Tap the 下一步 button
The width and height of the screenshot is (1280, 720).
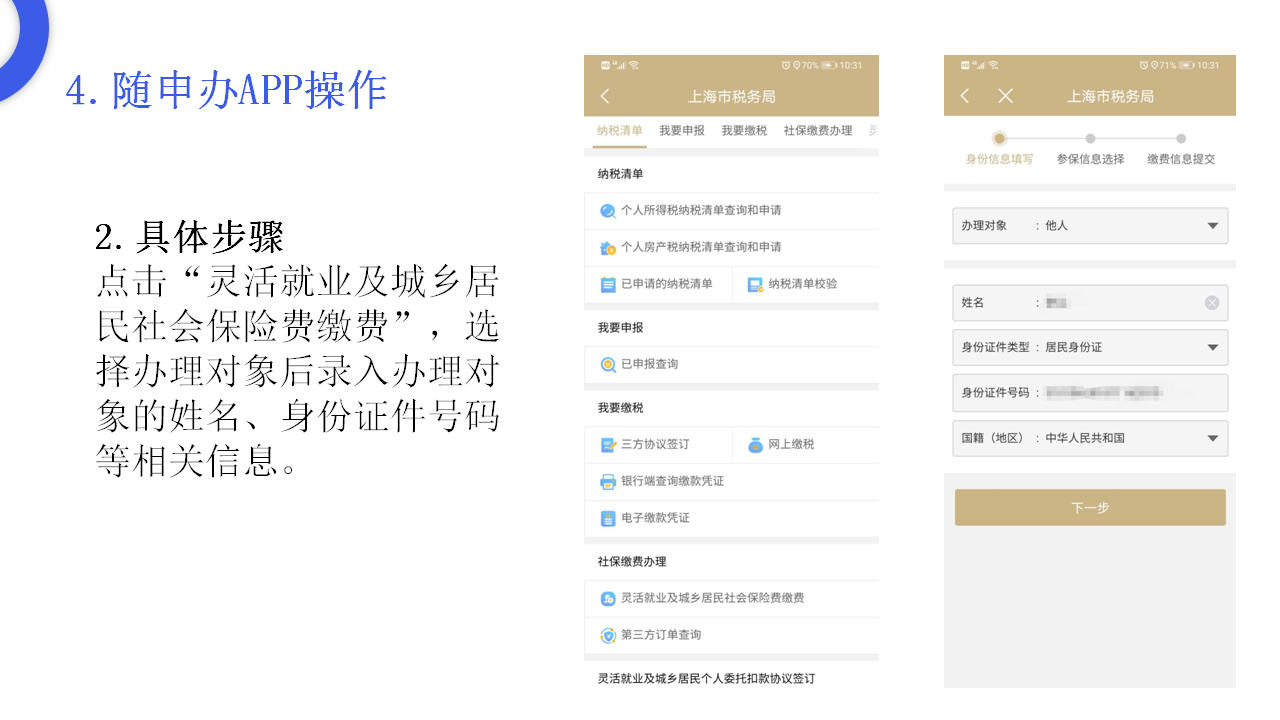[x=1090, y=508]
